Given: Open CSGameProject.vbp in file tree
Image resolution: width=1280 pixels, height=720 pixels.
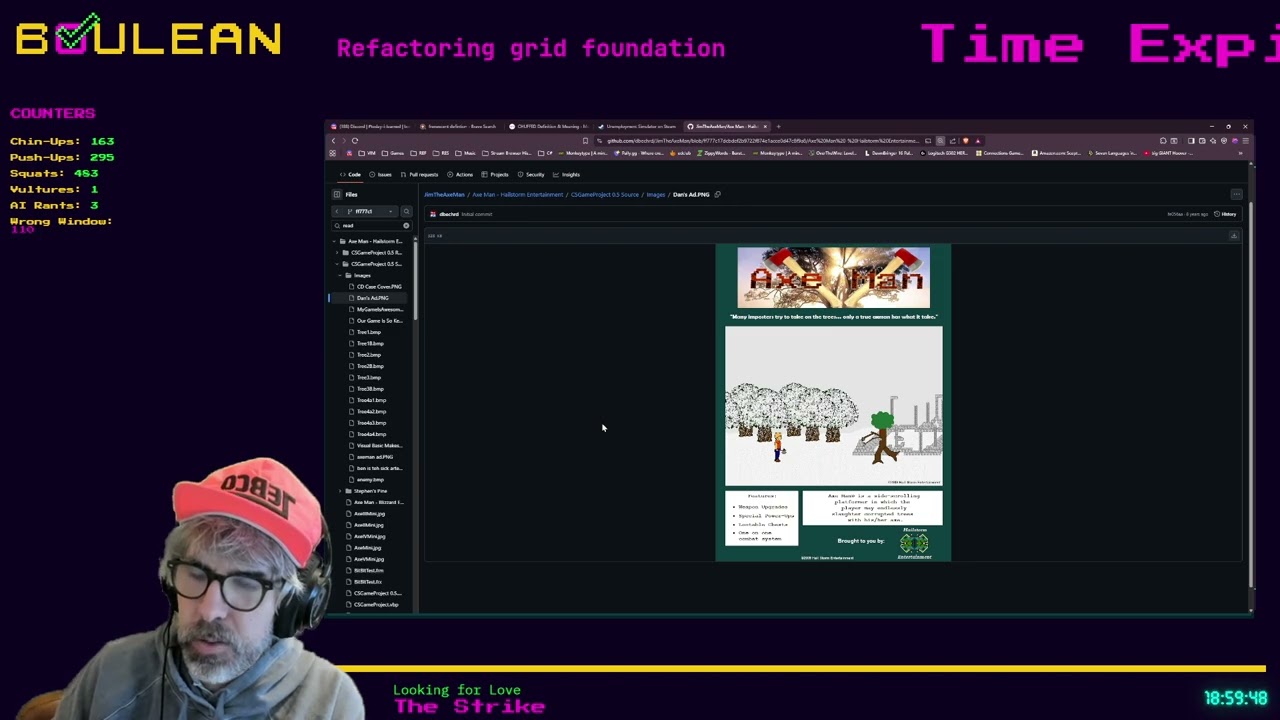Looking at the screenshot, I should pos(376,604).
